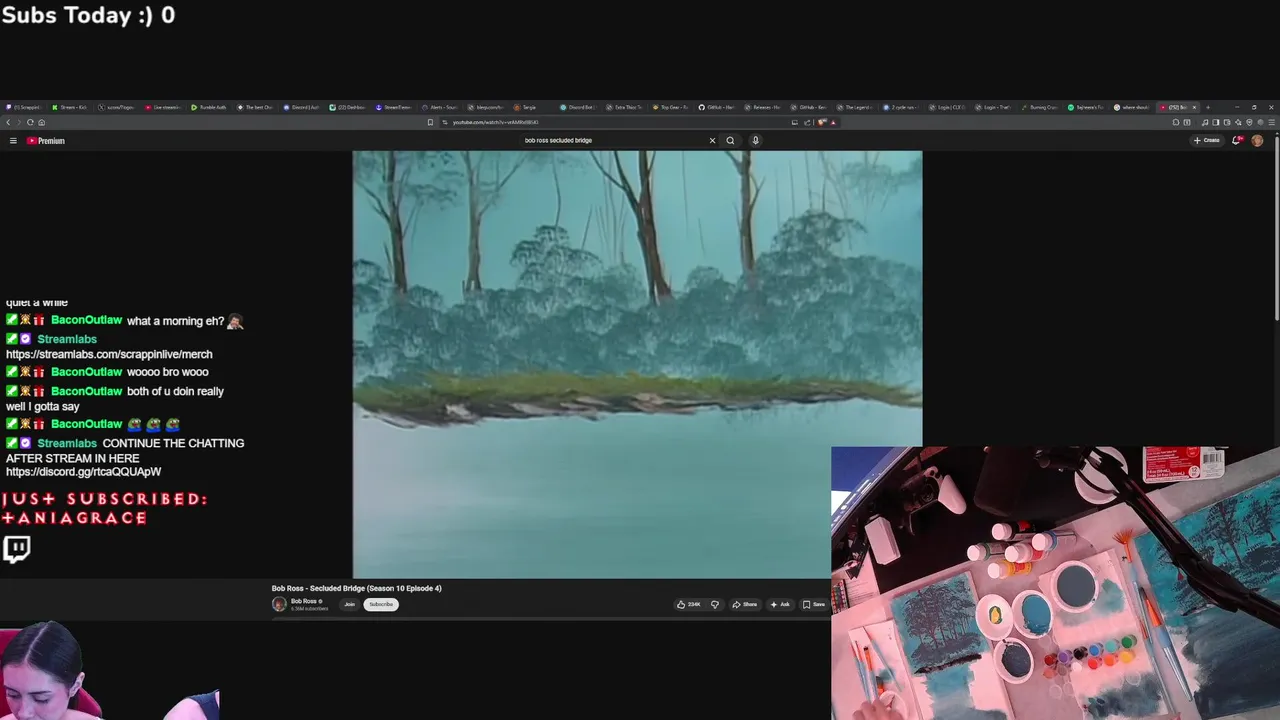Image resolution: width=1280 pixels, height=720 pixels.
Task: Click the share page icon in address bar
Action: click(807, 122)
